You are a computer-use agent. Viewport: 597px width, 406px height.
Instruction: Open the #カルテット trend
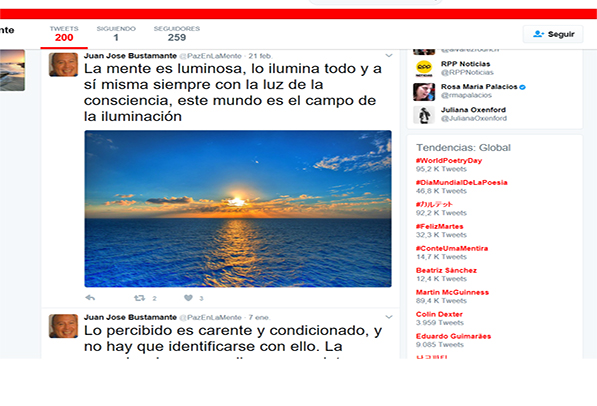[434, 204]
